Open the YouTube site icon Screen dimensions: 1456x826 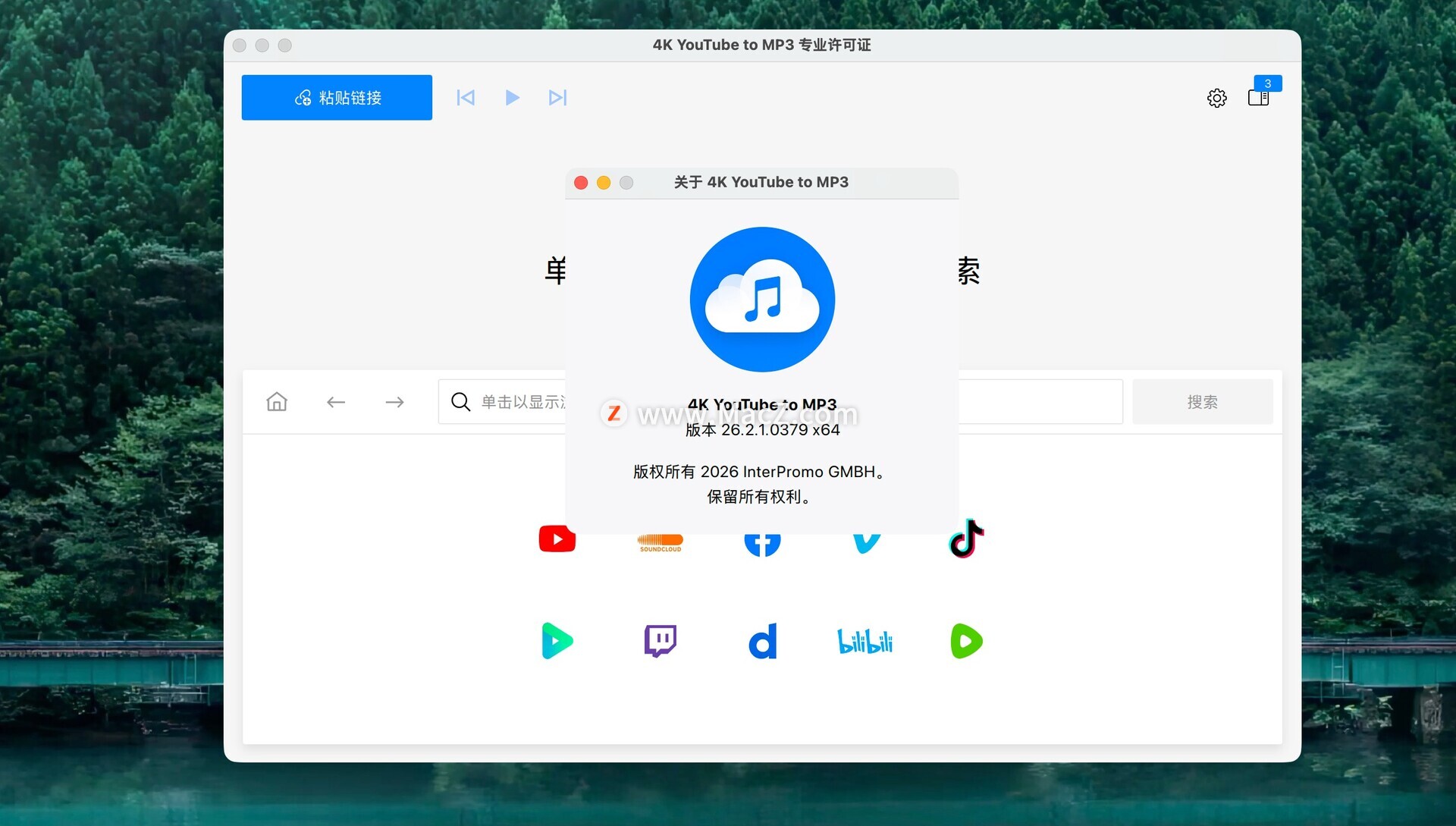(x=557, y=539)
